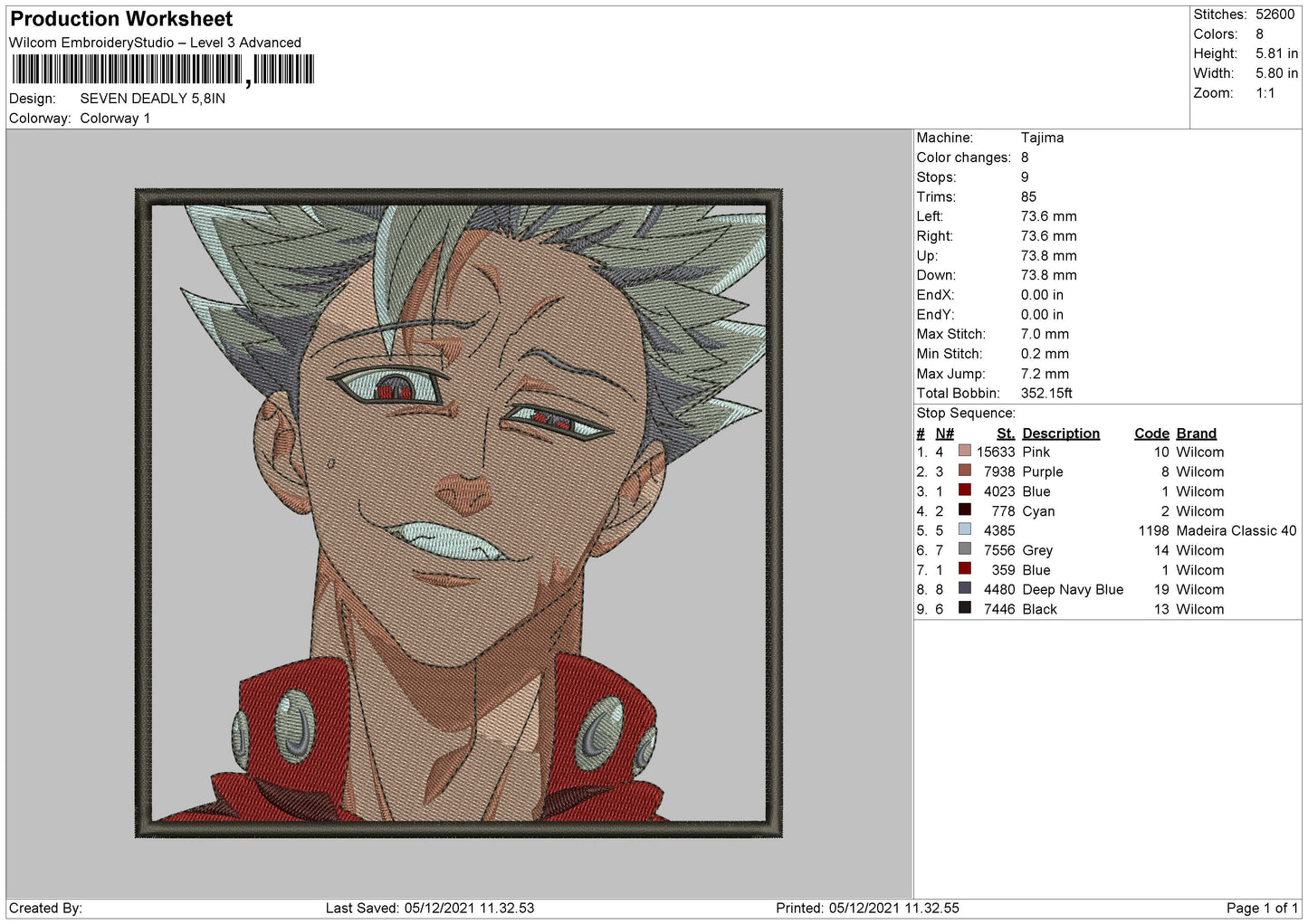The width and height of the screenshot is (1308, 924).
Task: Click the design name SEVEN DEADLY 5,8IN
Action: click(x=153, y=99)
